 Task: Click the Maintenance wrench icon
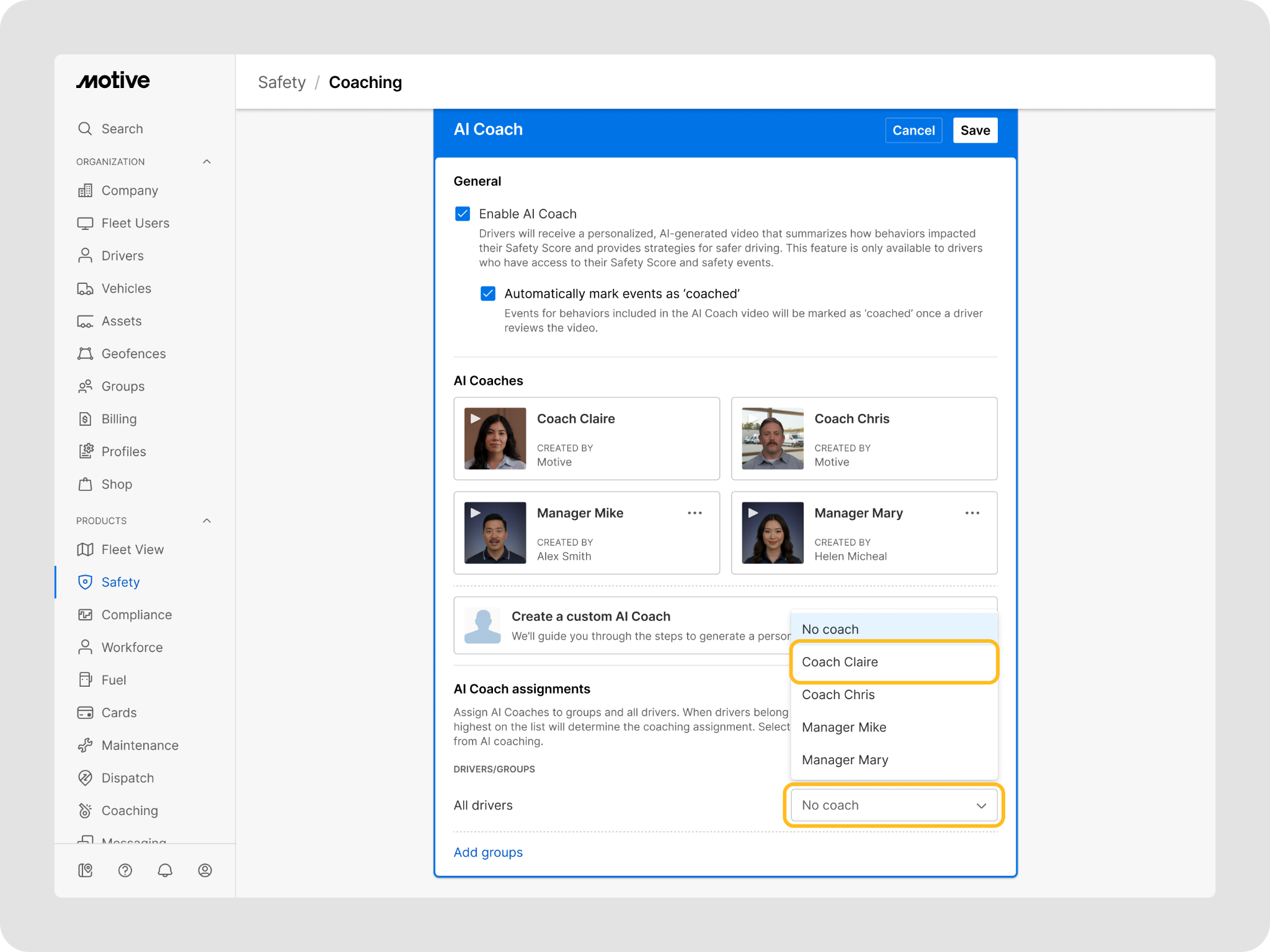85,745
